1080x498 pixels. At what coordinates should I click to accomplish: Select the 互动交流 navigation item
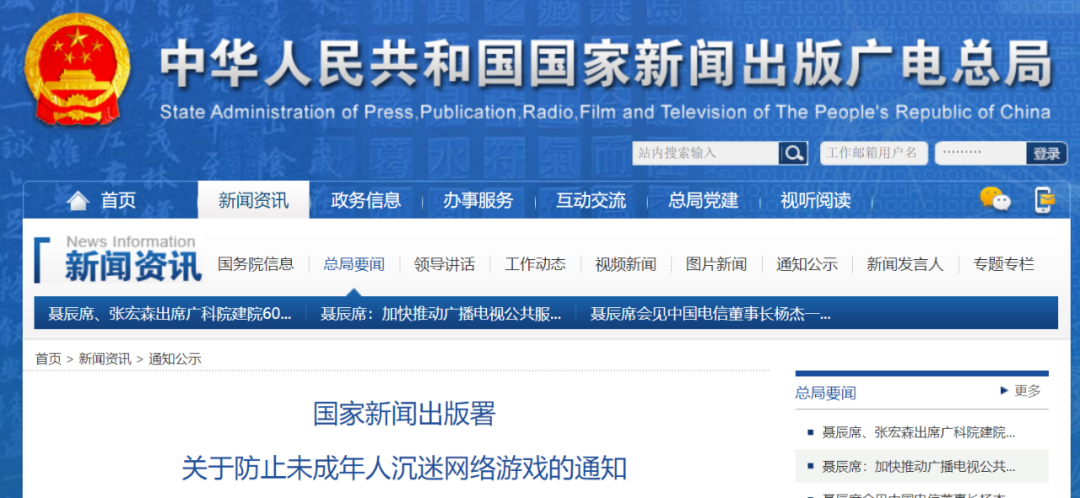tap(591, 200)
